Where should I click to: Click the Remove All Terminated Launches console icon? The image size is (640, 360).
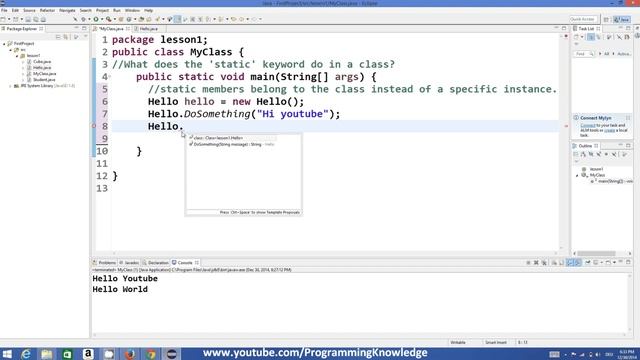(x=544, y=263)
